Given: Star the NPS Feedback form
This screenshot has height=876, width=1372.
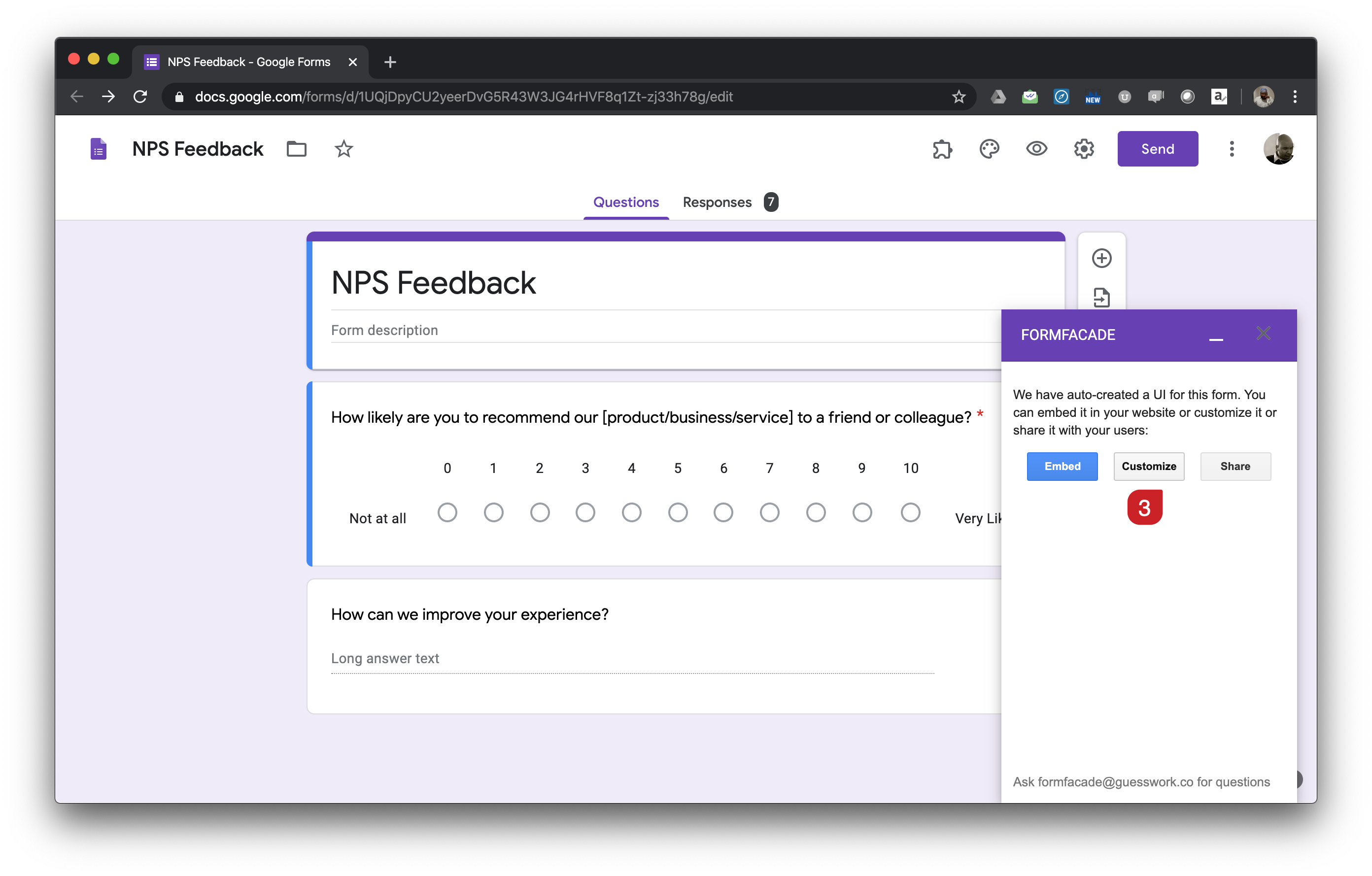Looking at the screenshot, I should point(343,149).
